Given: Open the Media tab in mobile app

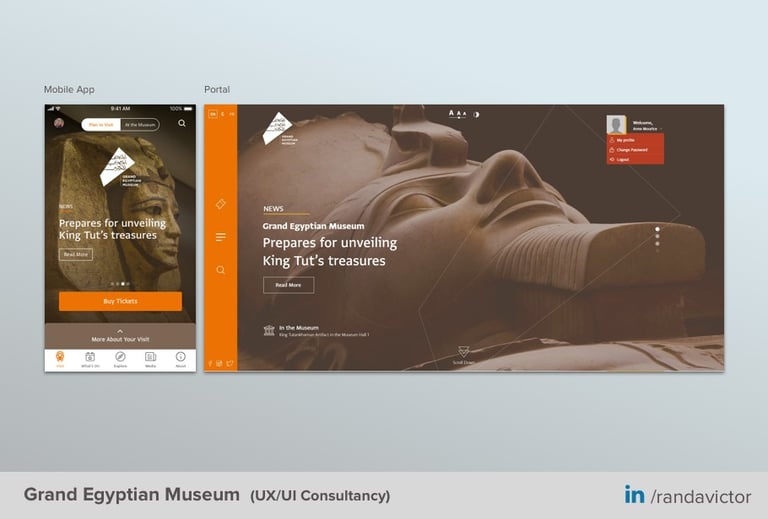Looking at the screenshot, I should (150, 356).
